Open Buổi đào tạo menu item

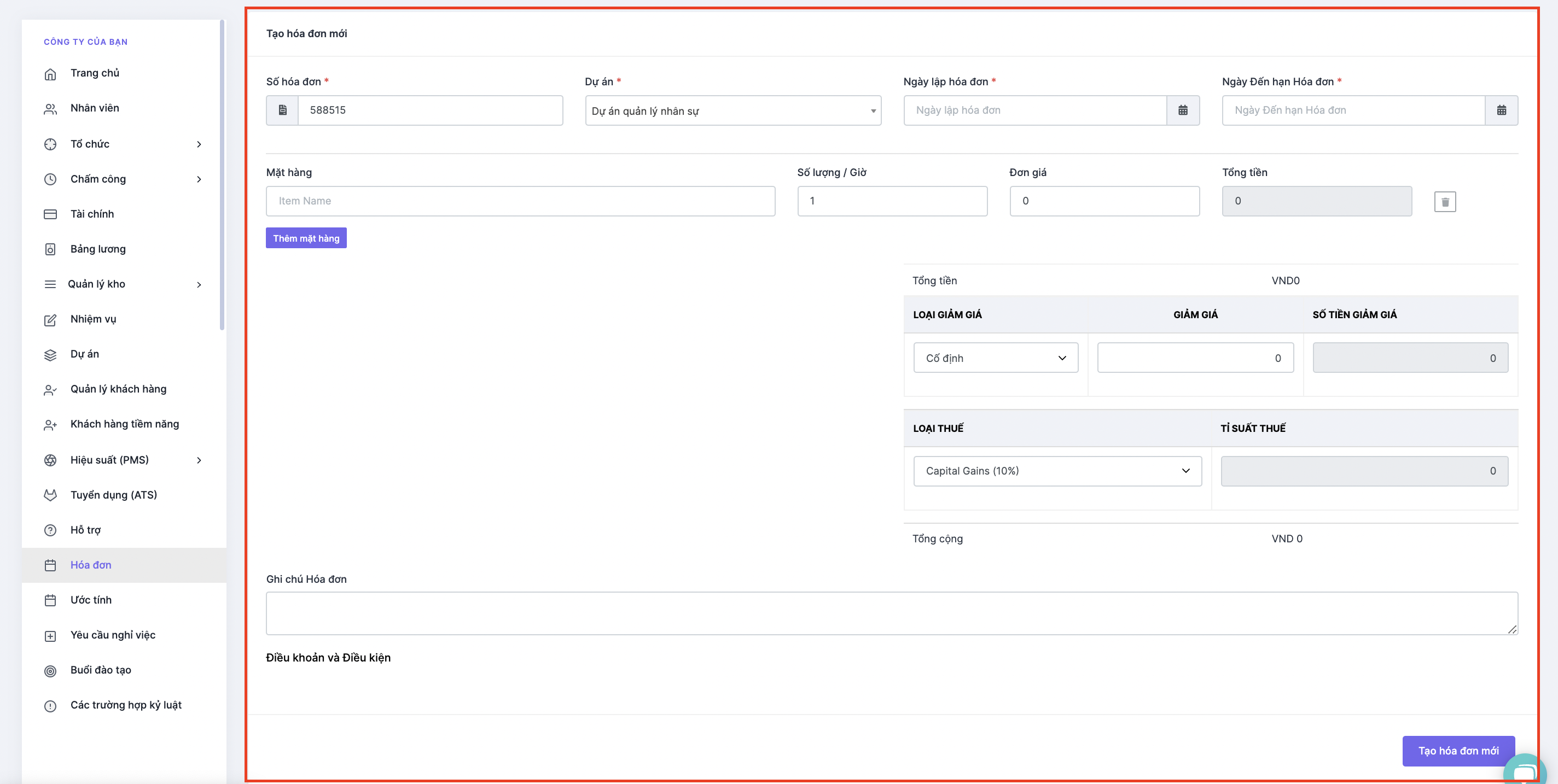pyautogui.click(x=124, y=670)
